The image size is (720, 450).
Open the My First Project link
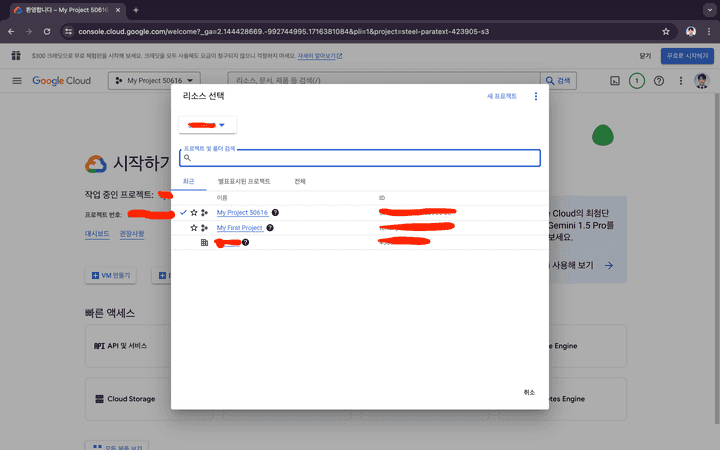(x=239, y=228)
